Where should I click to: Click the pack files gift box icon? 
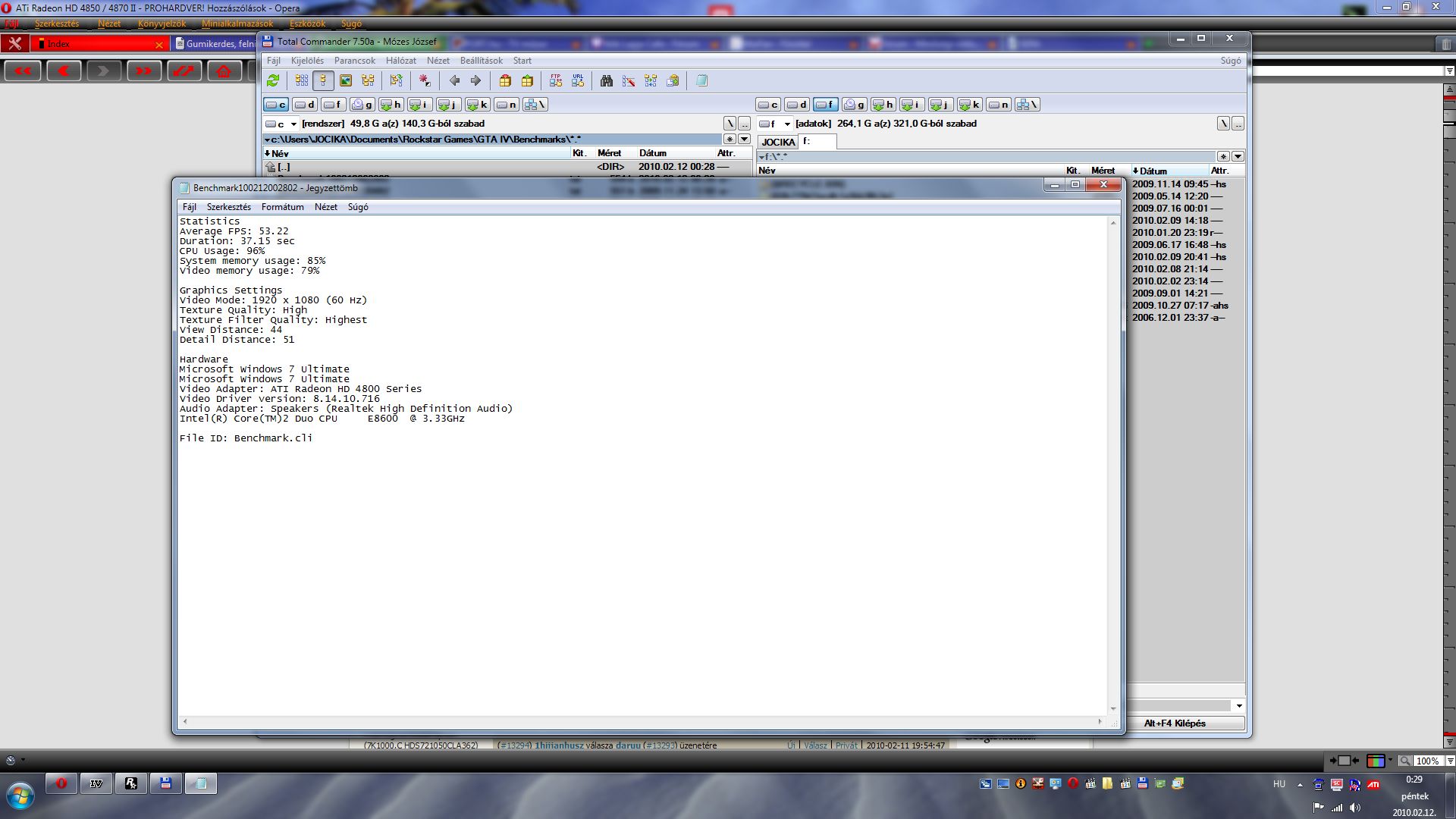coord(505,80)
